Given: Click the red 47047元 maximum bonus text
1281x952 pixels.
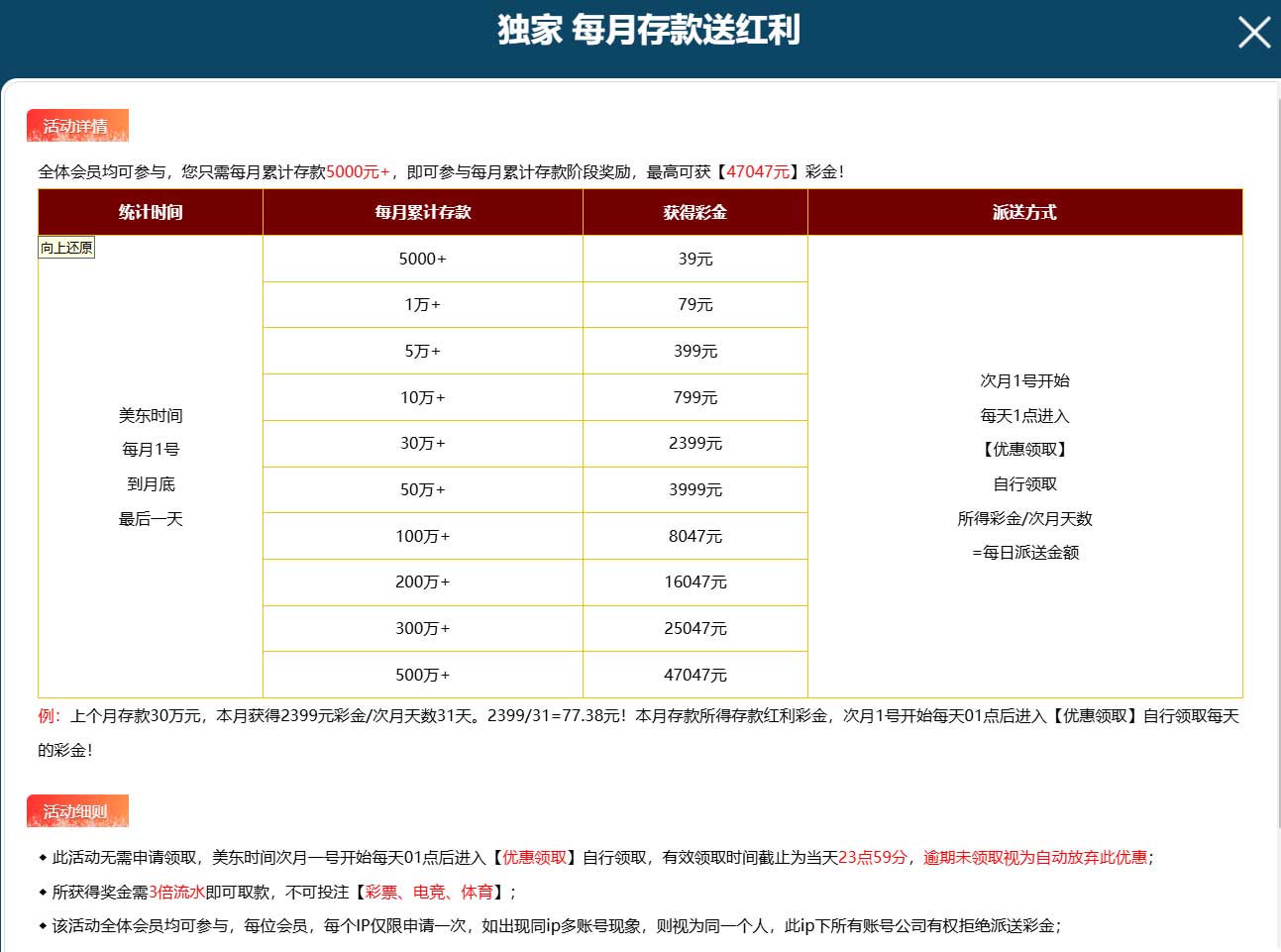Looking at the screenshot, I should pyautogui.click(x=758, y=172).
